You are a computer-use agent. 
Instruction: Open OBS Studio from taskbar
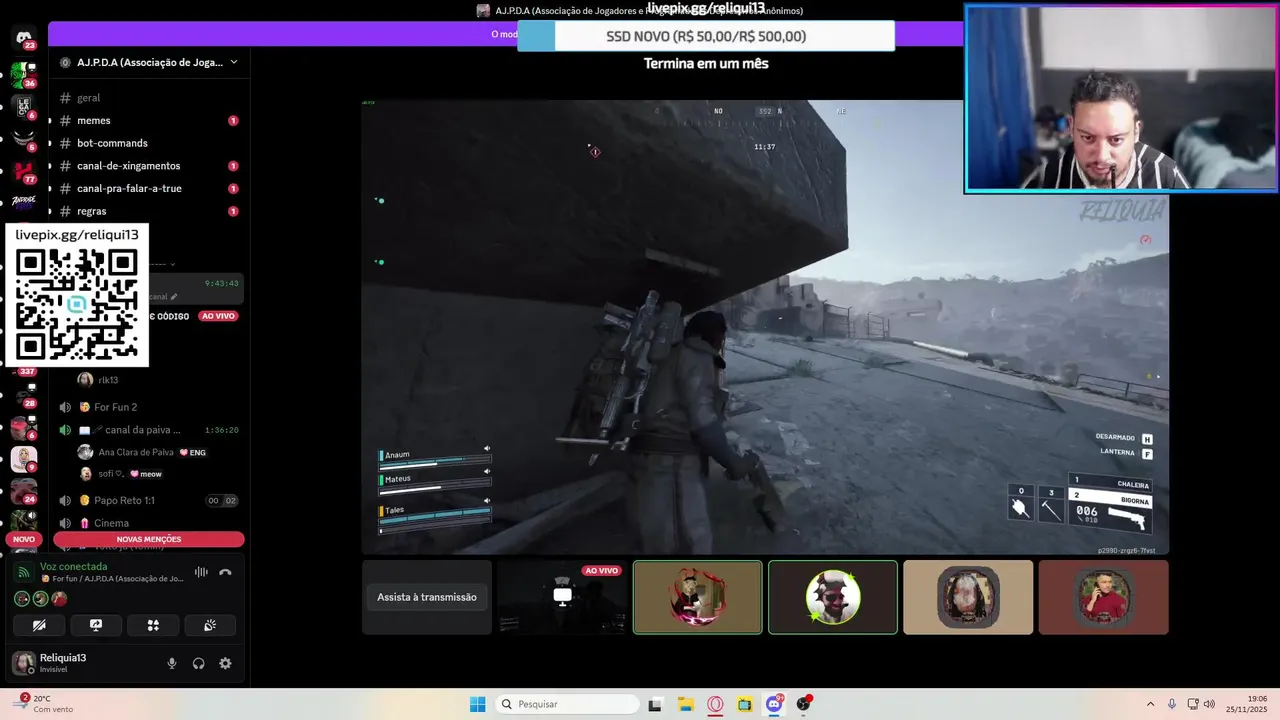click(x=804, y=704)
